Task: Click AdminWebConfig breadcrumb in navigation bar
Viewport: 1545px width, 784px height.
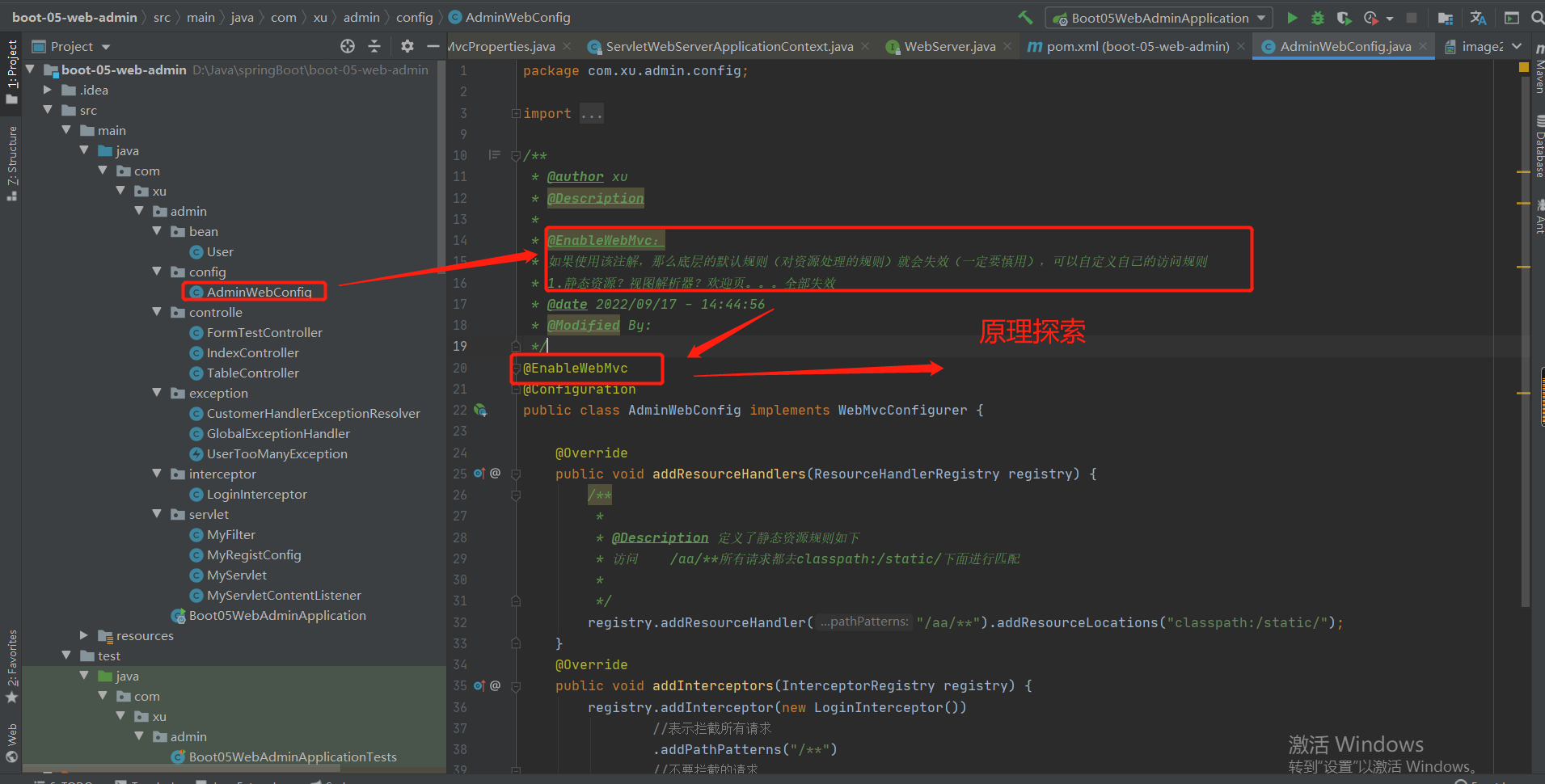Action: pyautogui.click(x=509, y=17)
